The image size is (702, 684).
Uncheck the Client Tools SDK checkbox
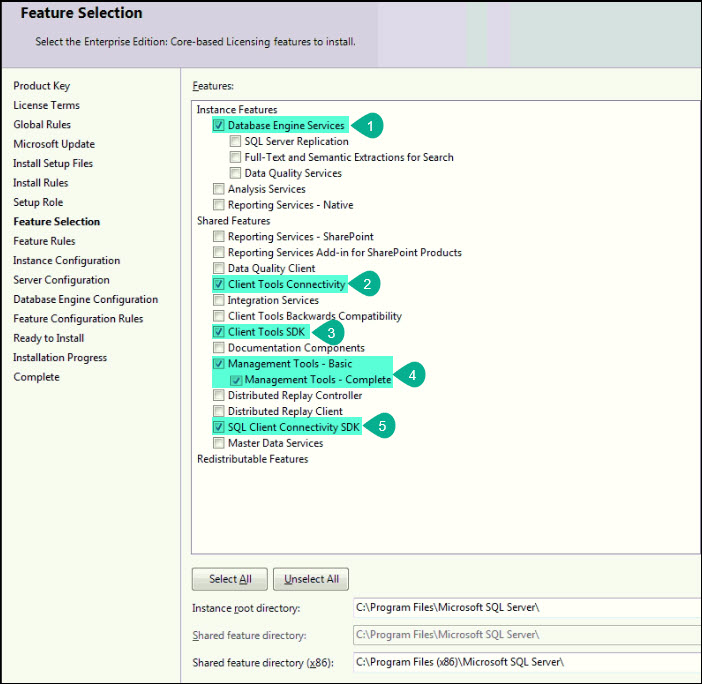coord(218,332)
